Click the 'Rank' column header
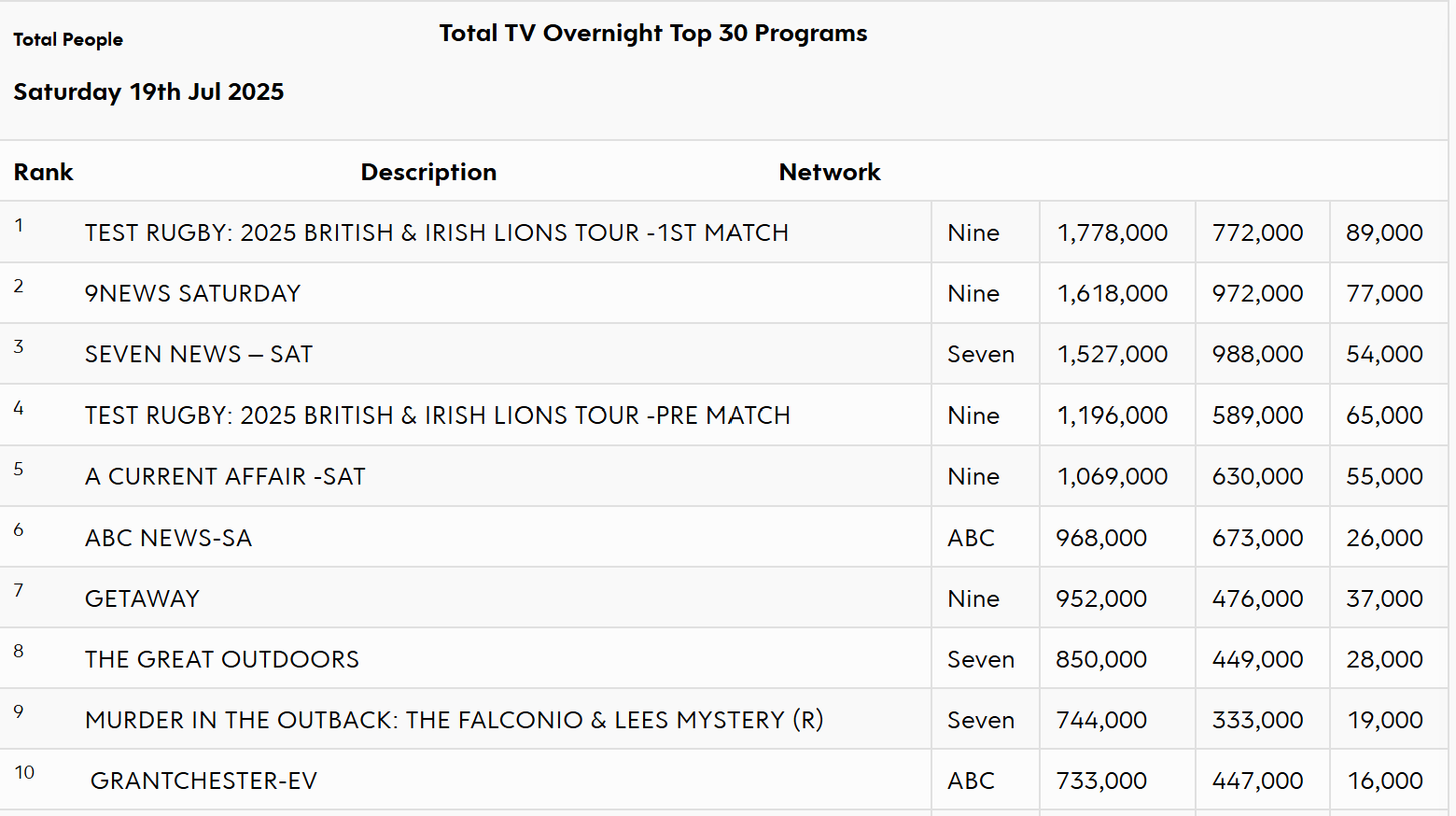 [43, 172]
